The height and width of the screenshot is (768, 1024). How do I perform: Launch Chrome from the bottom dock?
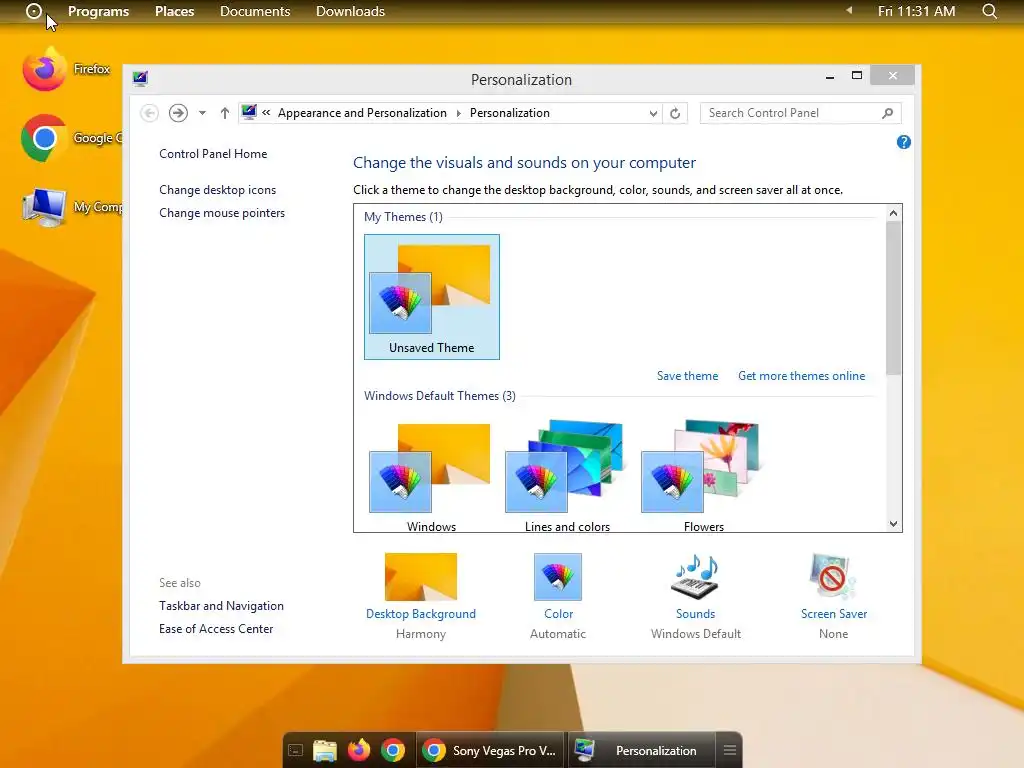(393, 750)
